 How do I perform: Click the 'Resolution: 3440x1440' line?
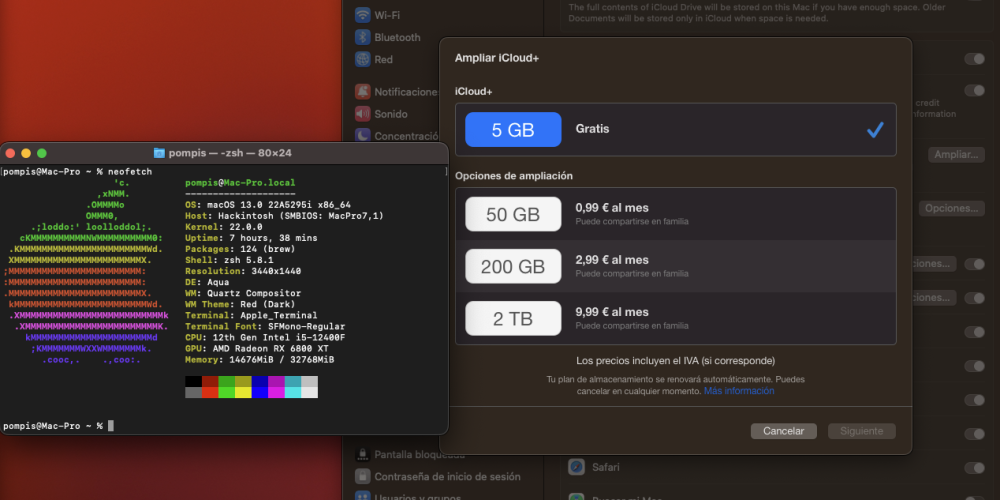243,271
